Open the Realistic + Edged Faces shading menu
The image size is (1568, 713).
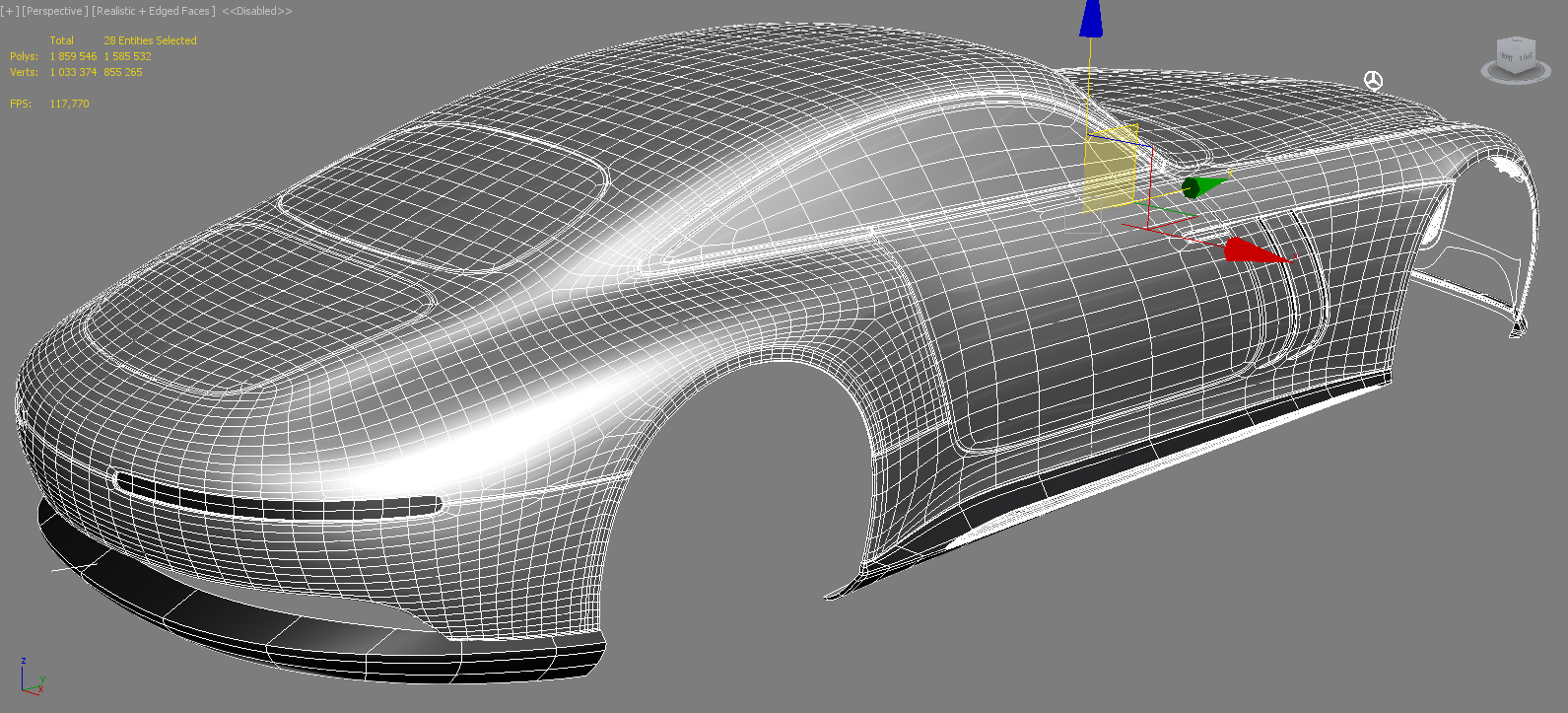[x=153, y=11]
